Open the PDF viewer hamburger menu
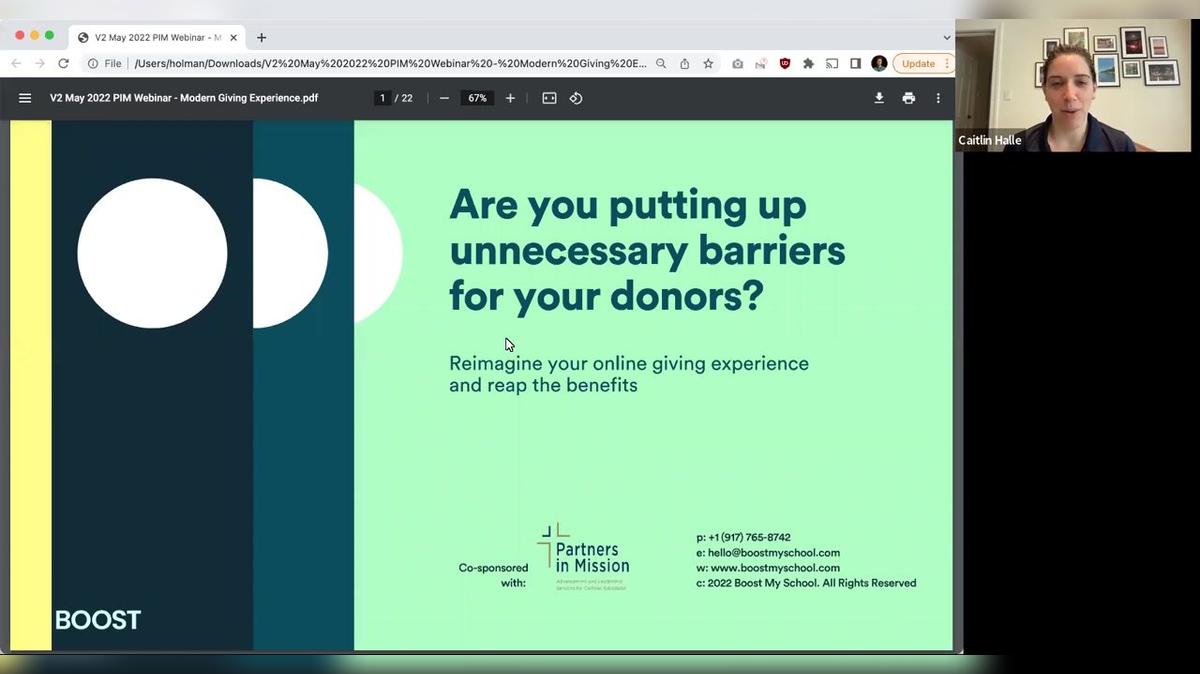 [25, 97]
